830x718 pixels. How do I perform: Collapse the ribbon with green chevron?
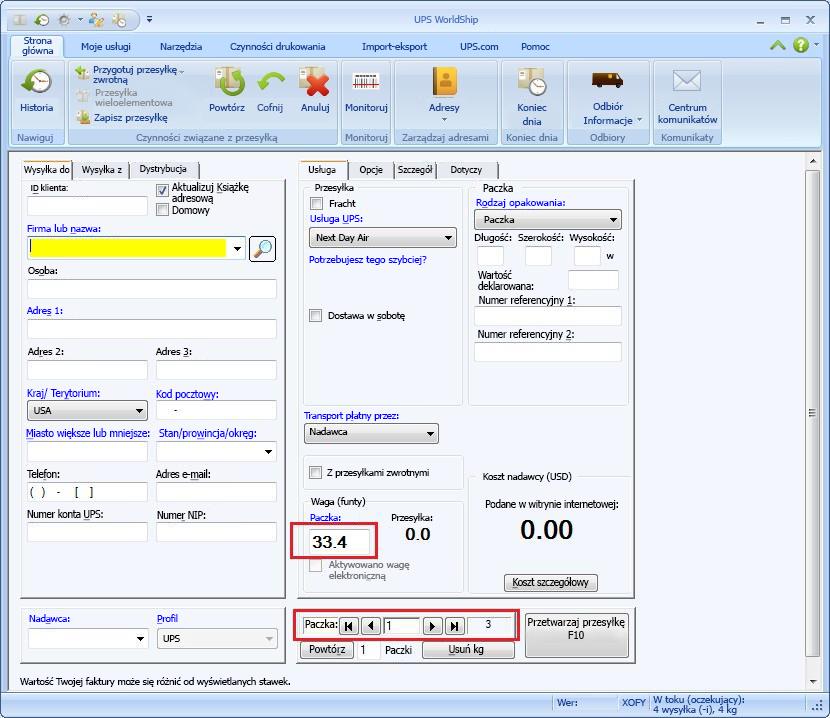point(778,46)
